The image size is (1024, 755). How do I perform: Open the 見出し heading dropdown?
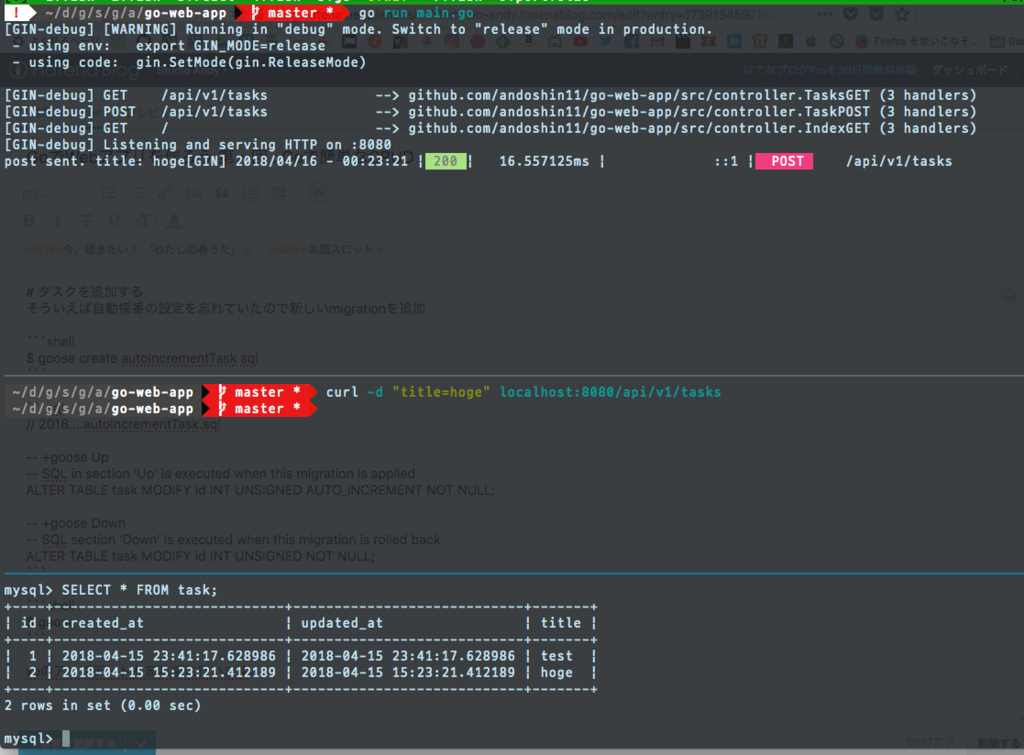(54, 194)
